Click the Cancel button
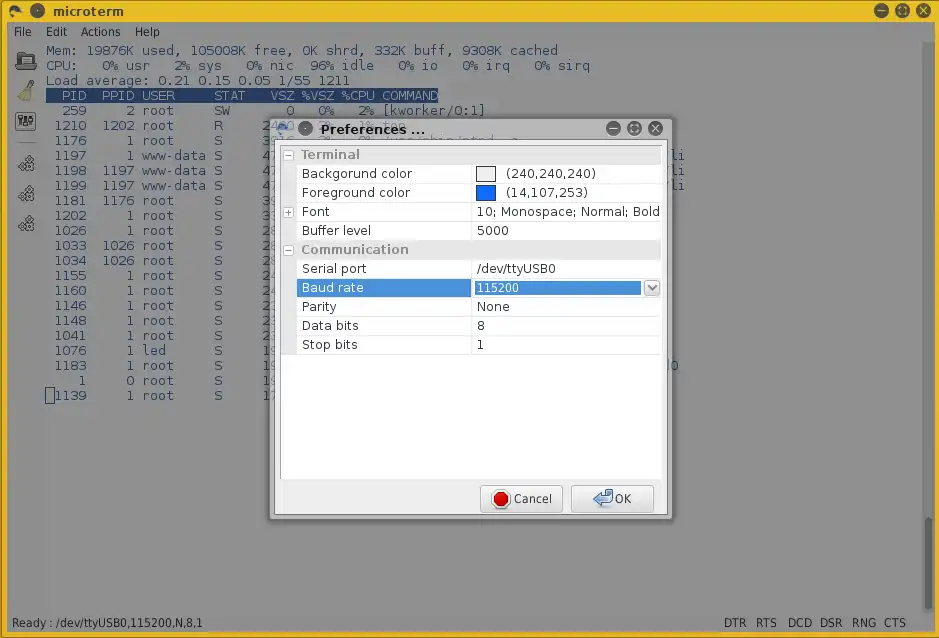The width and height of the screenshot is (939, 638). click(521, 499)
